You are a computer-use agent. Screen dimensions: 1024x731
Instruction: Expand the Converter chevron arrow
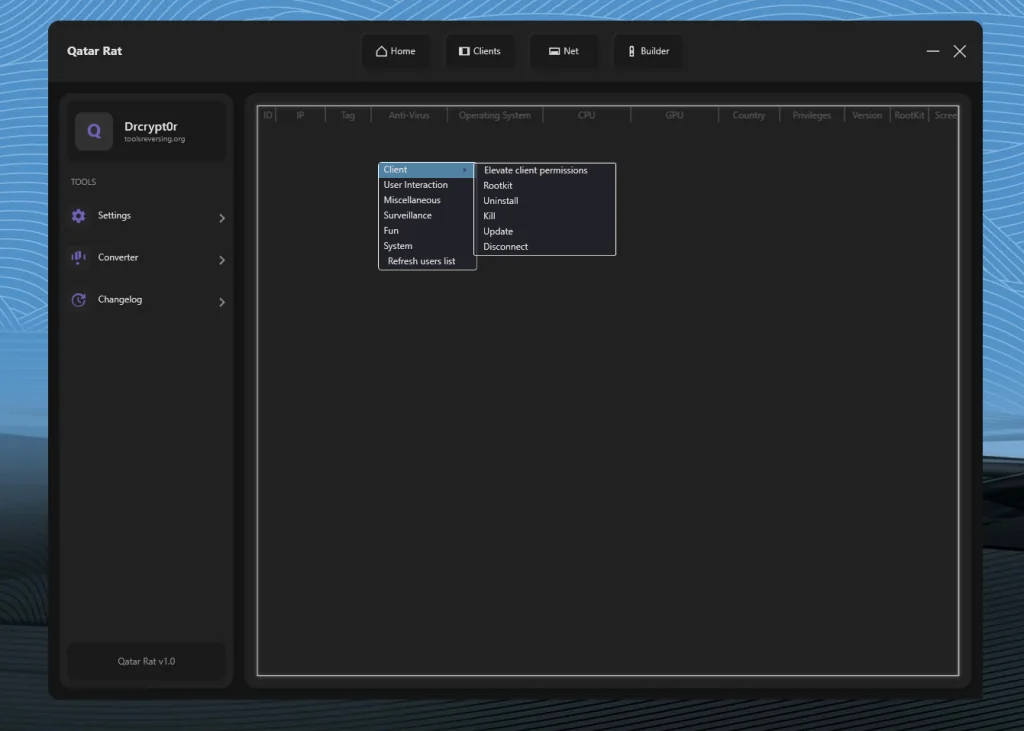click(x=221, y=260)
